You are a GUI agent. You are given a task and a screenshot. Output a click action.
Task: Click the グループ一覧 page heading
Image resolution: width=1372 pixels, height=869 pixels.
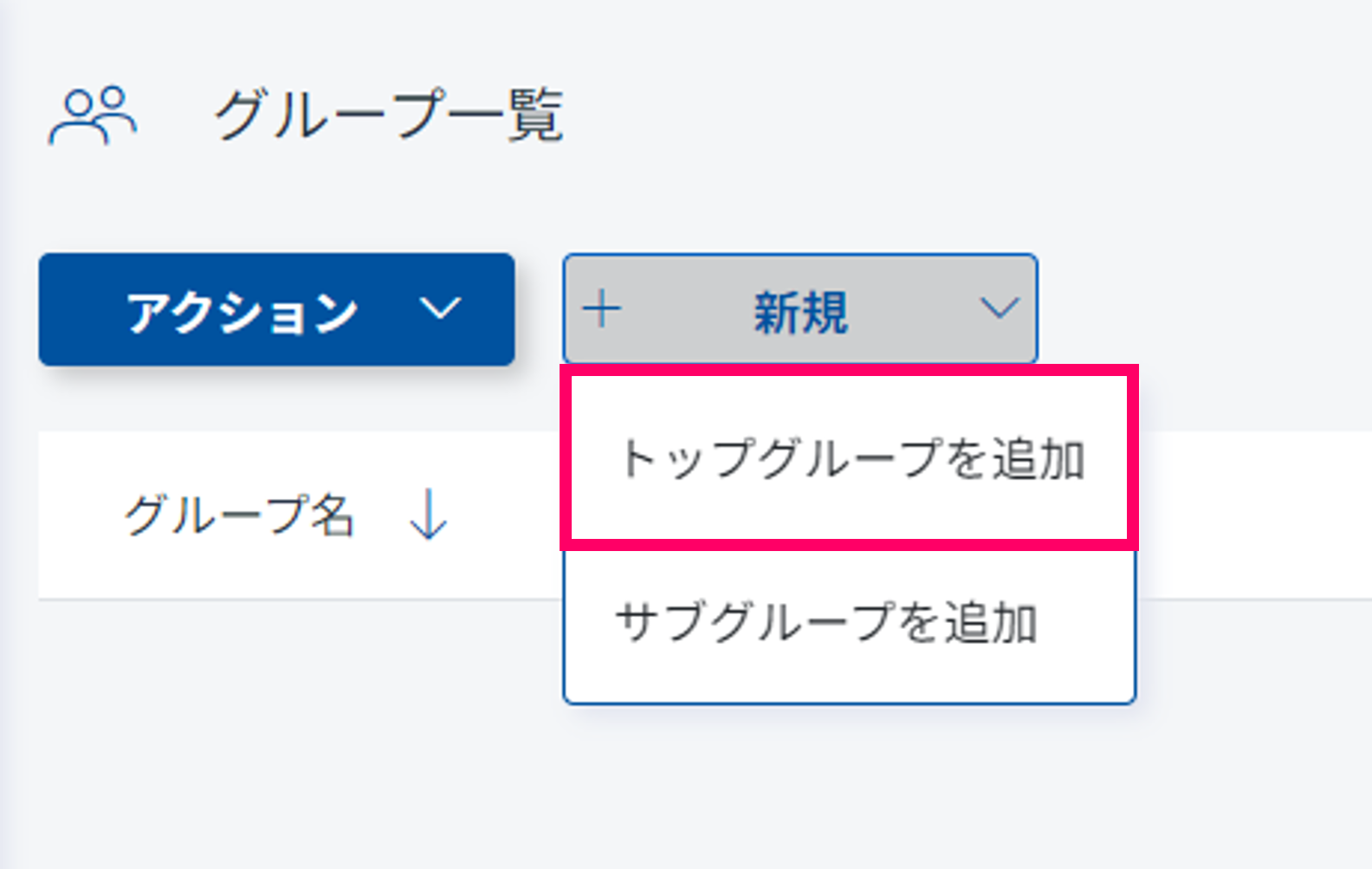click(x=389, y=115)
